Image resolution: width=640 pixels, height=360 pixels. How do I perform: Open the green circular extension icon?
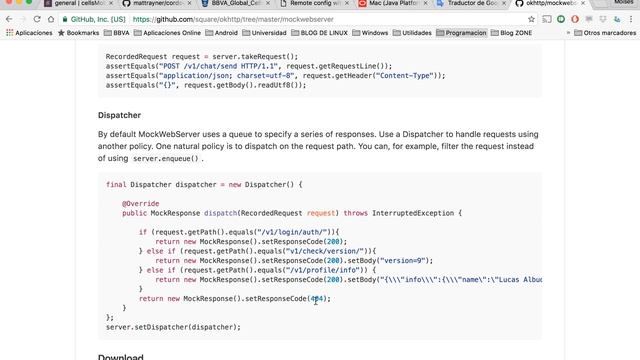click(561, 19)
